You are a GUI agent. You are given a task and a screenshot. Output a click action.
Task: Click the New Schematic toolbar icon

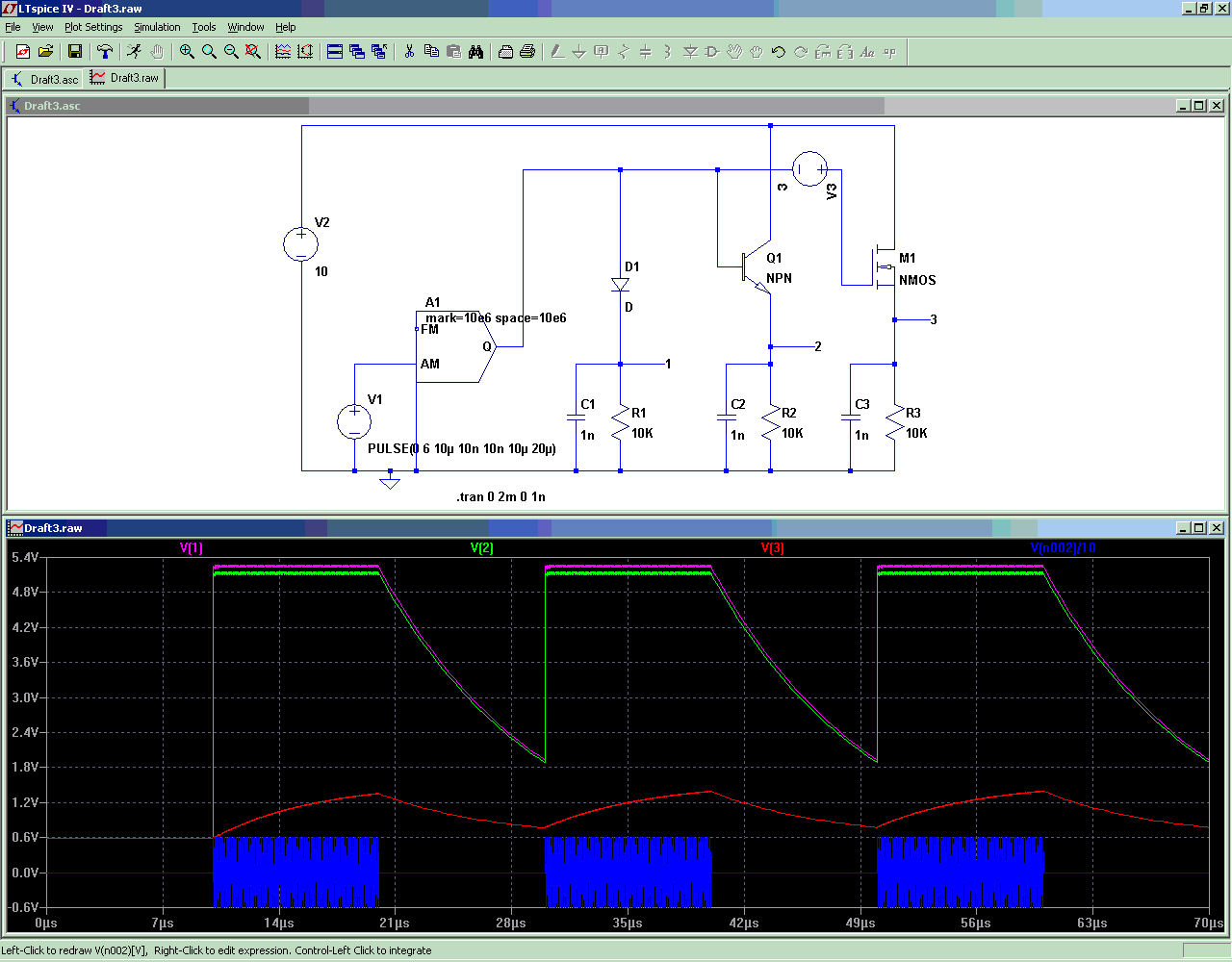(x=23, y=52)
